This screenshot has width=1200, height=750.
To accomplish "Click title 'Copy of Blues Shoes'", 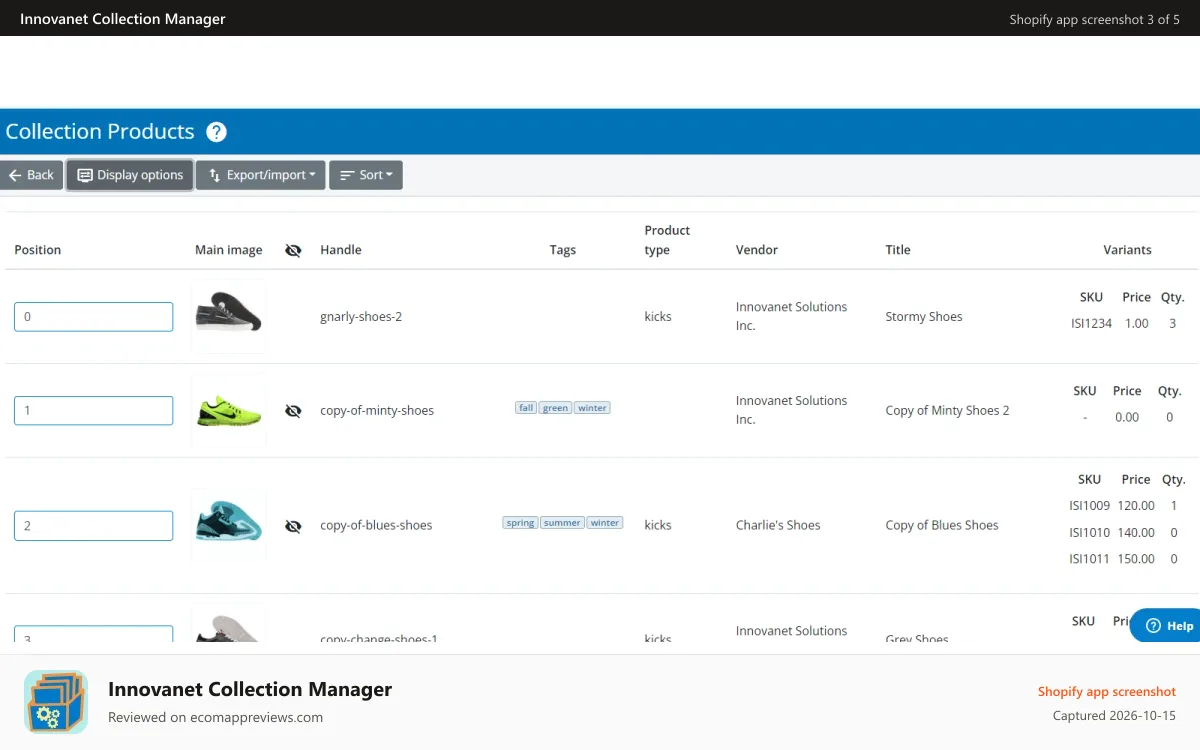I will click(942, 526).
